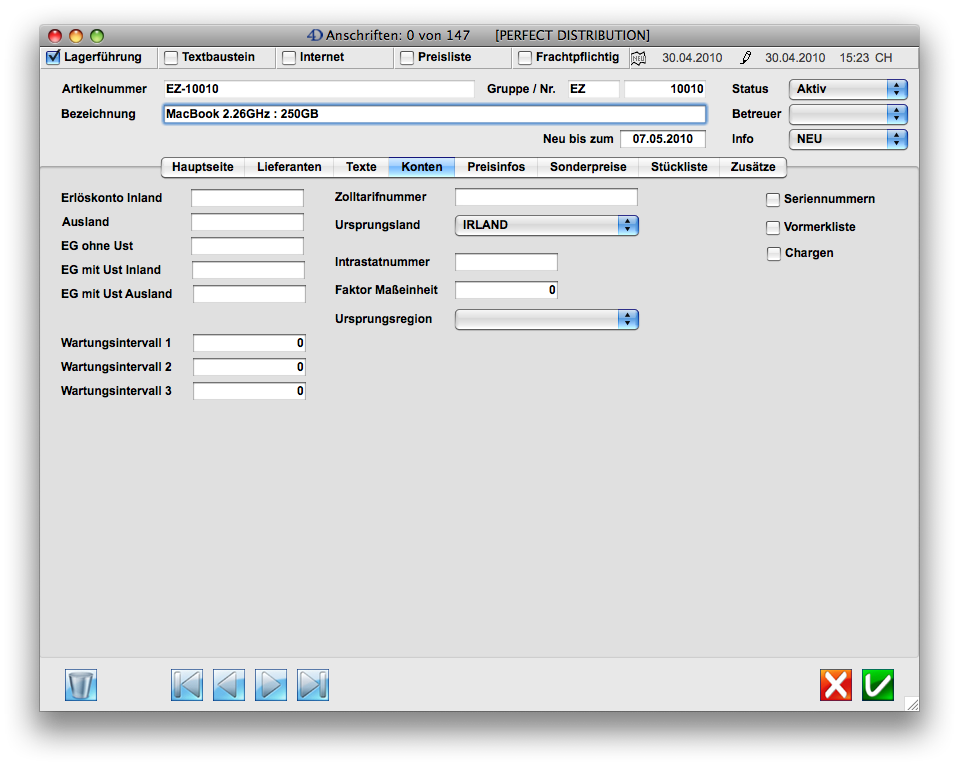Click the trash can delete icon
The width and height of the screenshot is (959, 766).
click(x=80, y=685)
